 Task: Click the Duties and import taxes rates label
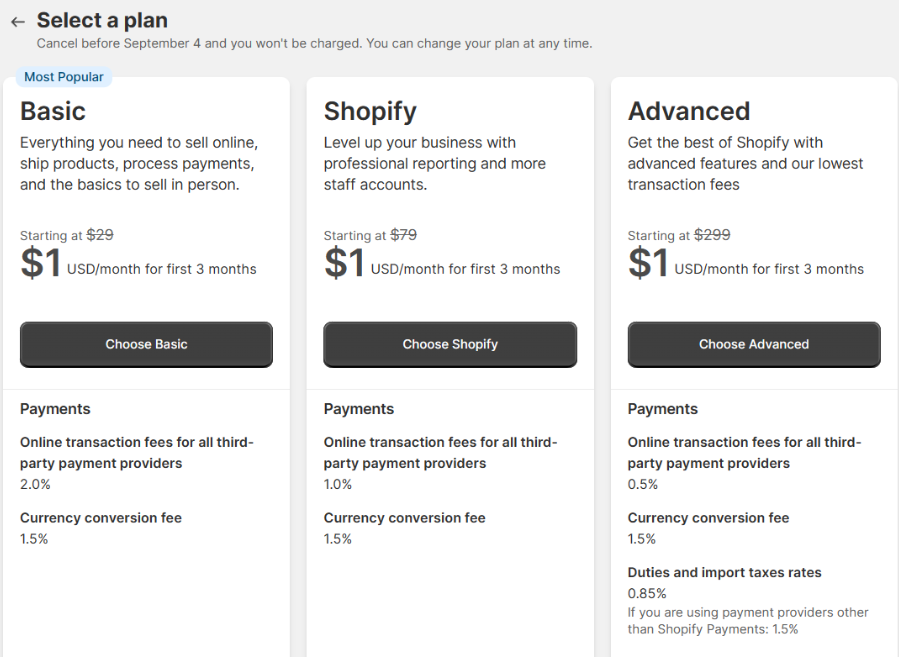724,572
